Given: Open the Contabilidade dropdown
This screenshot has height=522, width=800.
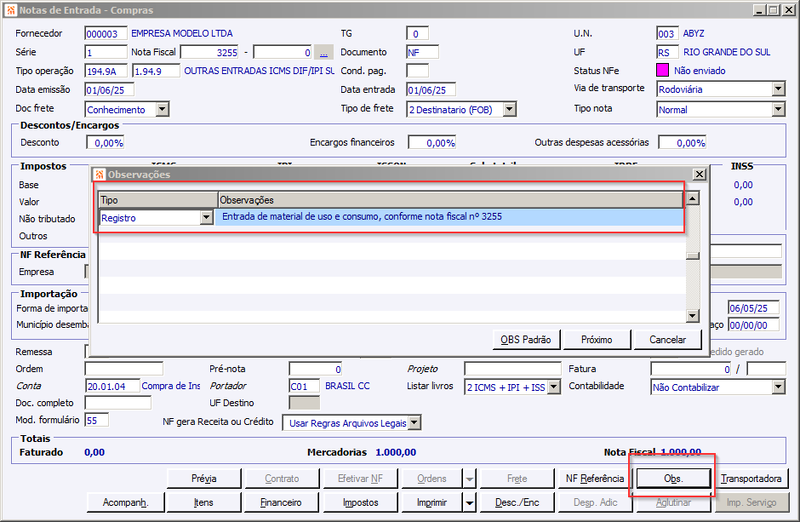Looking at the screenshot, I should pyautogui.click(x=778, y=387).
